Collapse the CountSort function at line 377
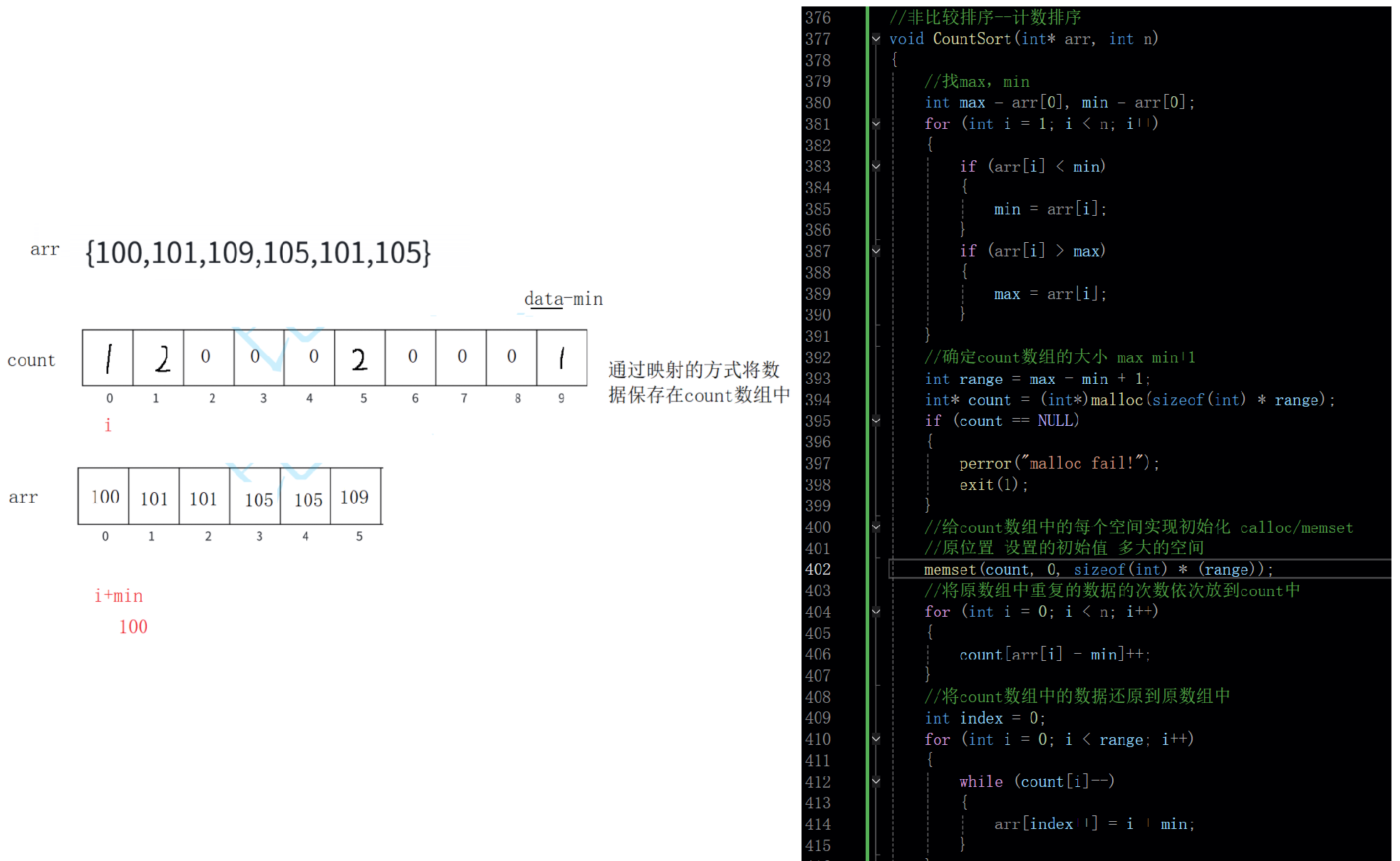This screenshot has height=861, width=1400. click(x=876, y=39)
